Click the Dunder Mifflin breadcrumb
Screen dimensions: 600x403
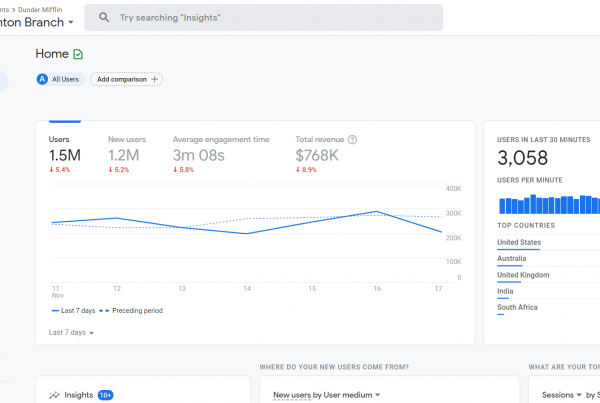click(x=40, y=10)
